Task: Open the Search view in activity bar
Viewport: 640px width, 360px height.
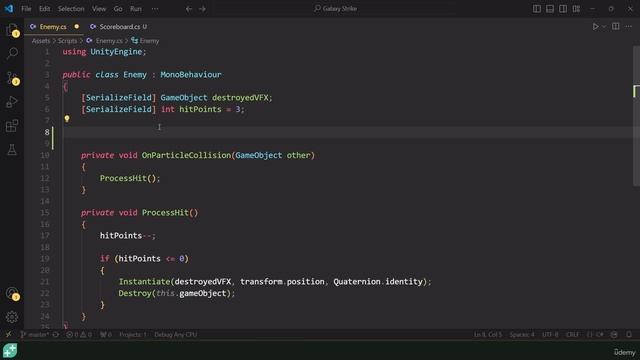Action: point(12,53)
